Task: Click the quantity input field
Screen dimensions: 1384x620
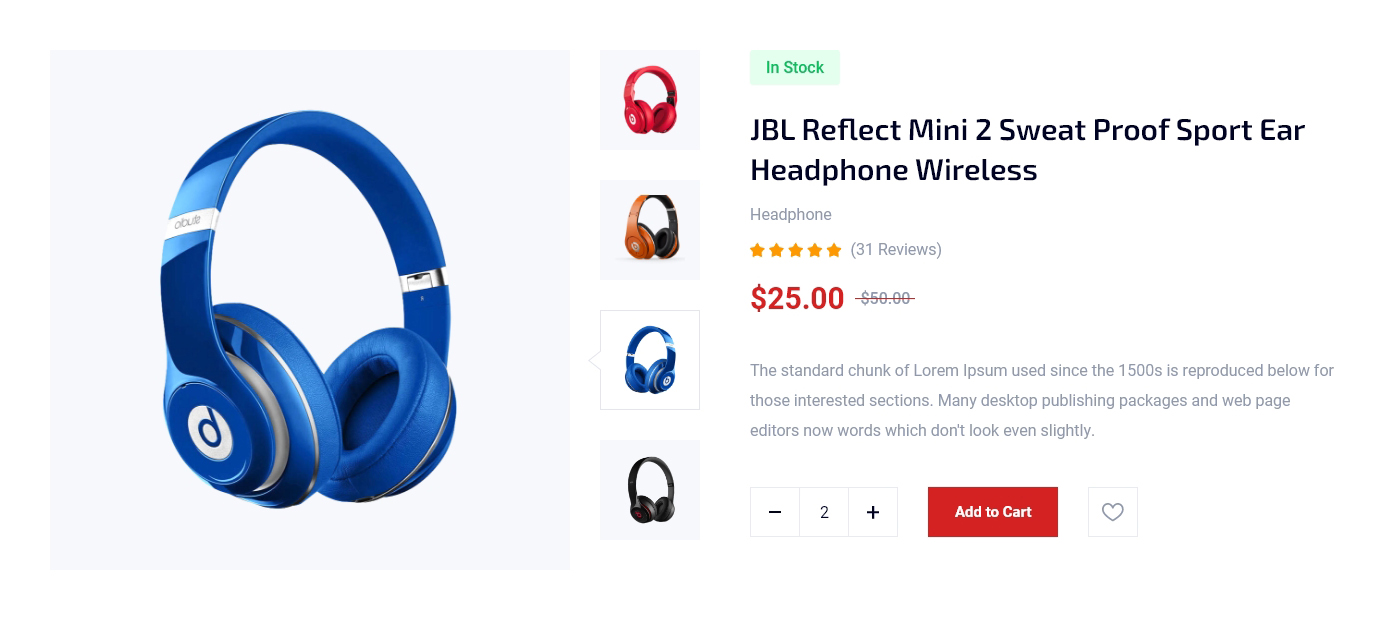Action: pos(824,512)
